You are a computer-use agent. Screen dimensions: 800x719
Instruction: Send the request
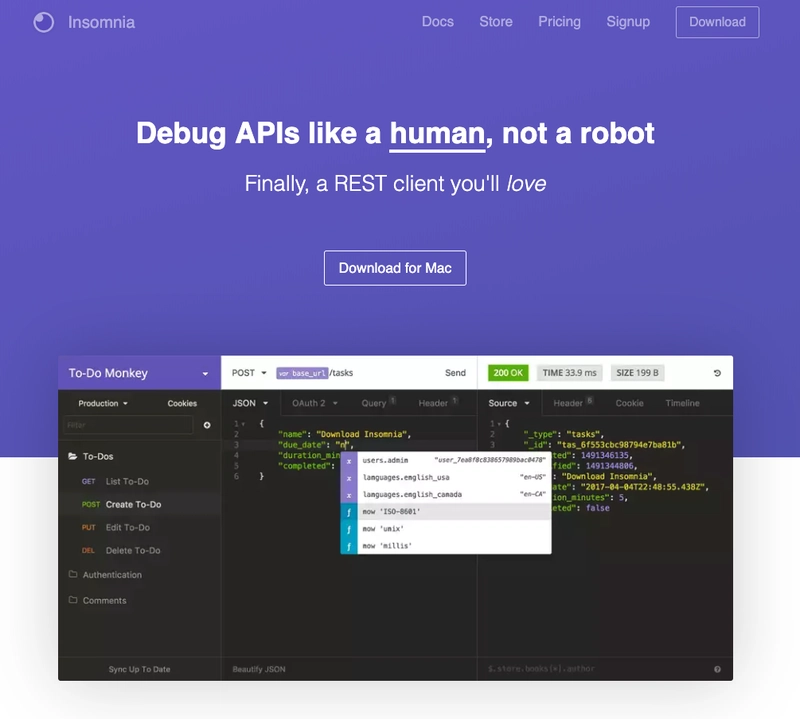(455, 373)
